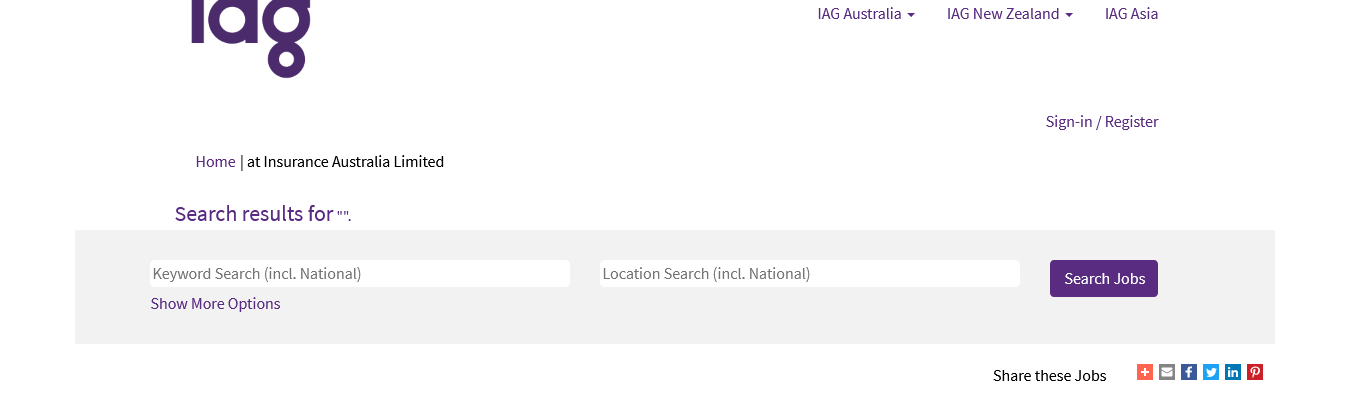1366x400 pixels.
Task: Share these jobs on Twitter
Action: tap(1211, 372)
